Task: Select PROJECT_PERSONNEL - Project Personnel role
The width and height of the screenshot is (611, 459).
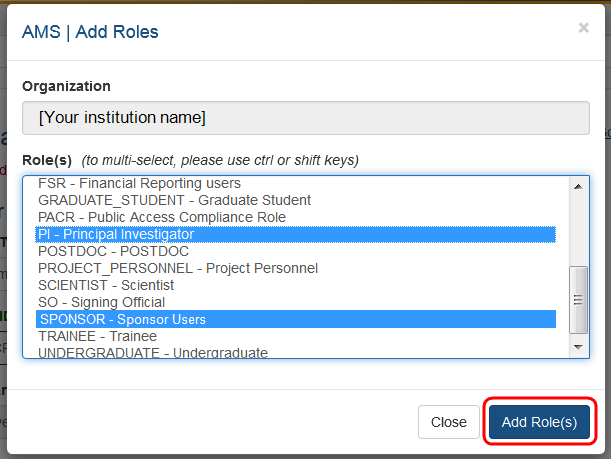Action: [x=178, y=268]
